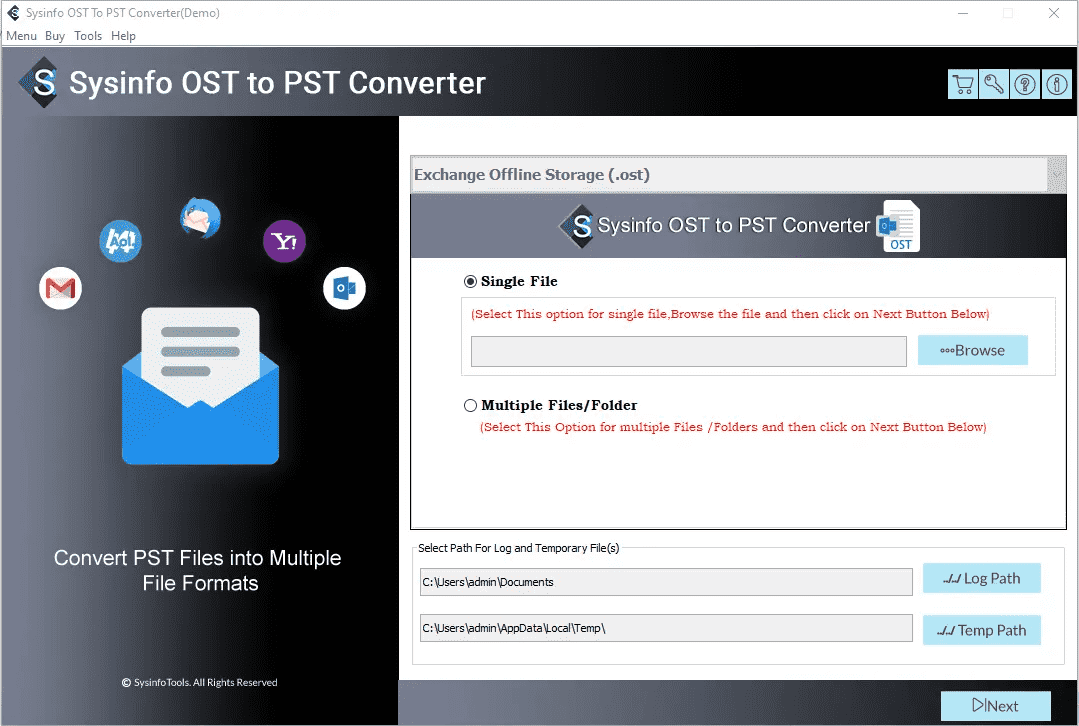Image resolution: width=1079 pixels, height=726 pixels.
Task: Click the blue envelope illustration
Action: click(x=200, y=385)
